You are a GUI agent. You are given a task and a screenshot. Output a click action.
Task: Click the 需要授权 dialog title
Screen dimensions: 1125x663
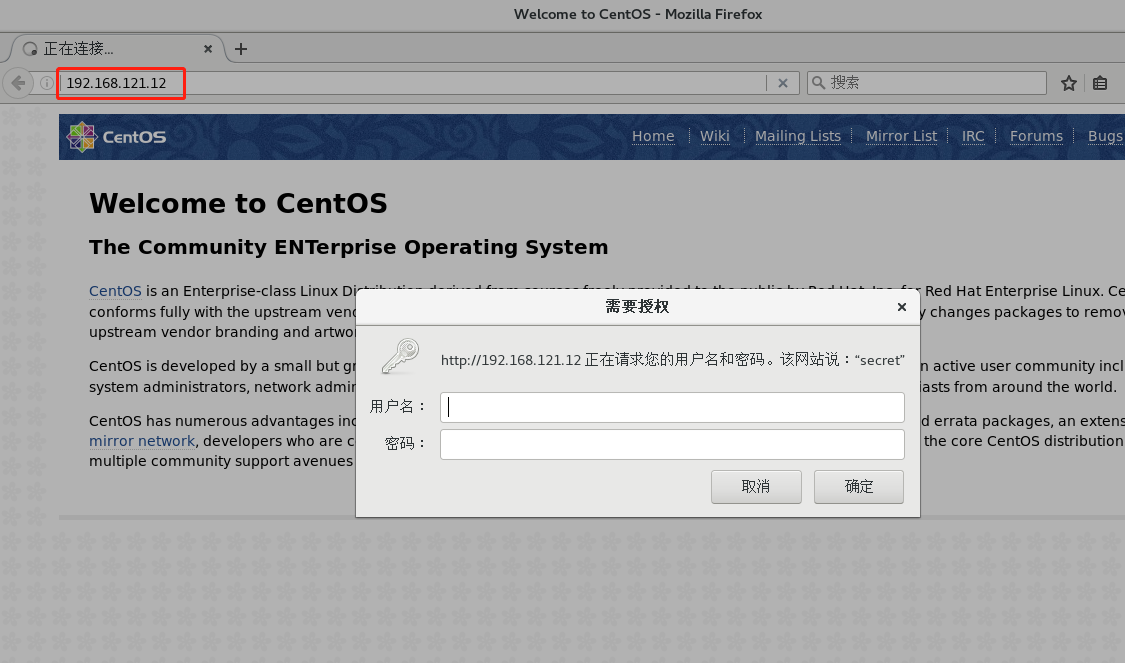(x=637, y=307)
